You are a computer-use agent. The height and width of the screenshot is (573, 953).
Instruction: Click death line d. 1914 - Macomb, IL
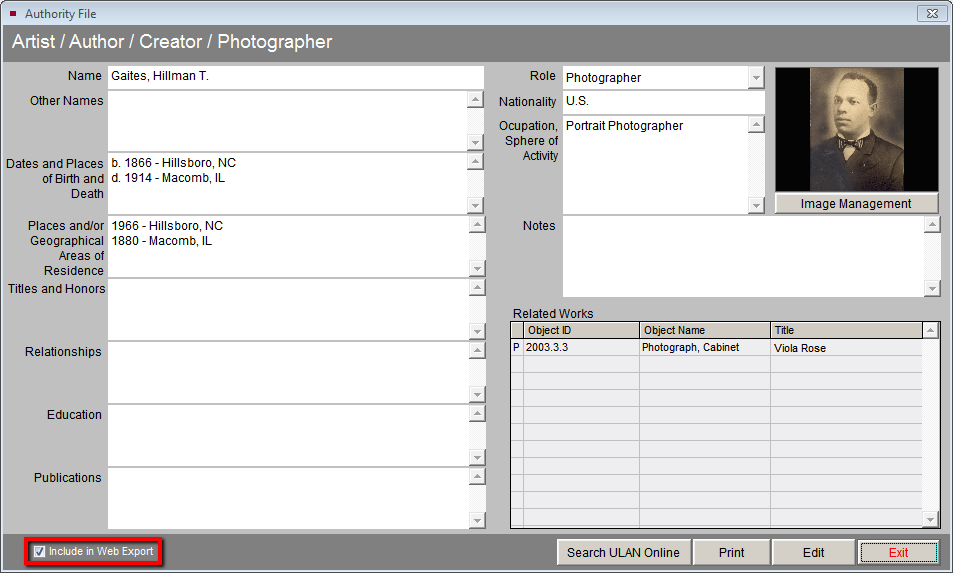click(x=168, y=178)
